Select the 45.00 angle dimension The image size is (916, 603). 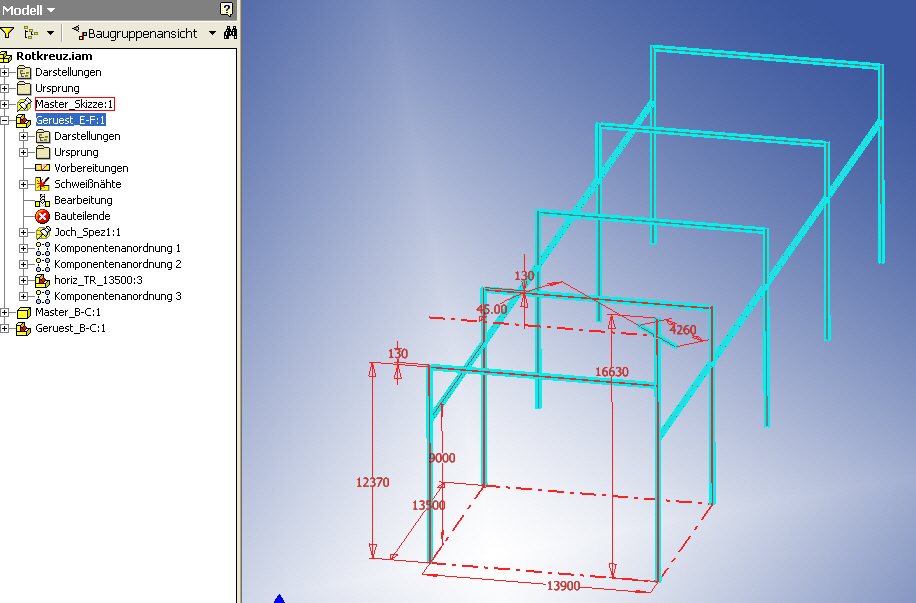pos(492,309)
